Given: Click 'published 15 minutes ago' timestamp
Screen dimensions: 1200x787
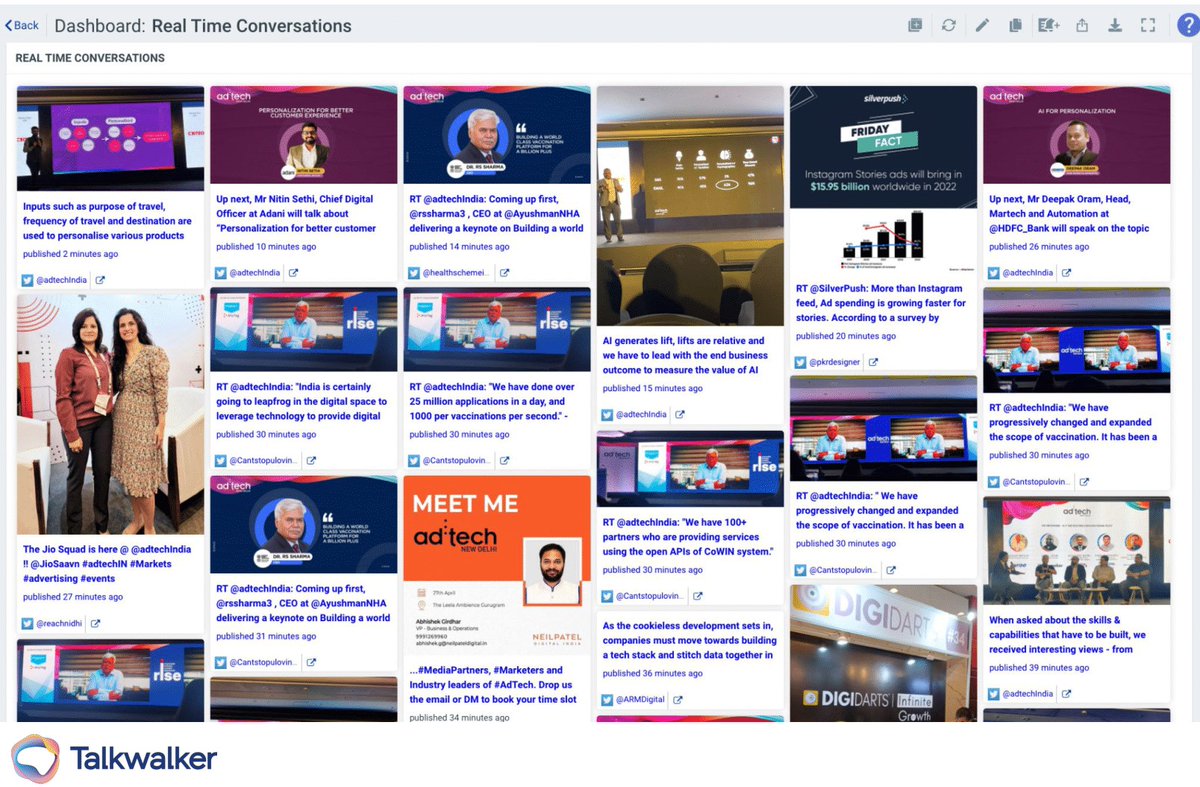Looking at the screenshot, I should coord(652,388).
